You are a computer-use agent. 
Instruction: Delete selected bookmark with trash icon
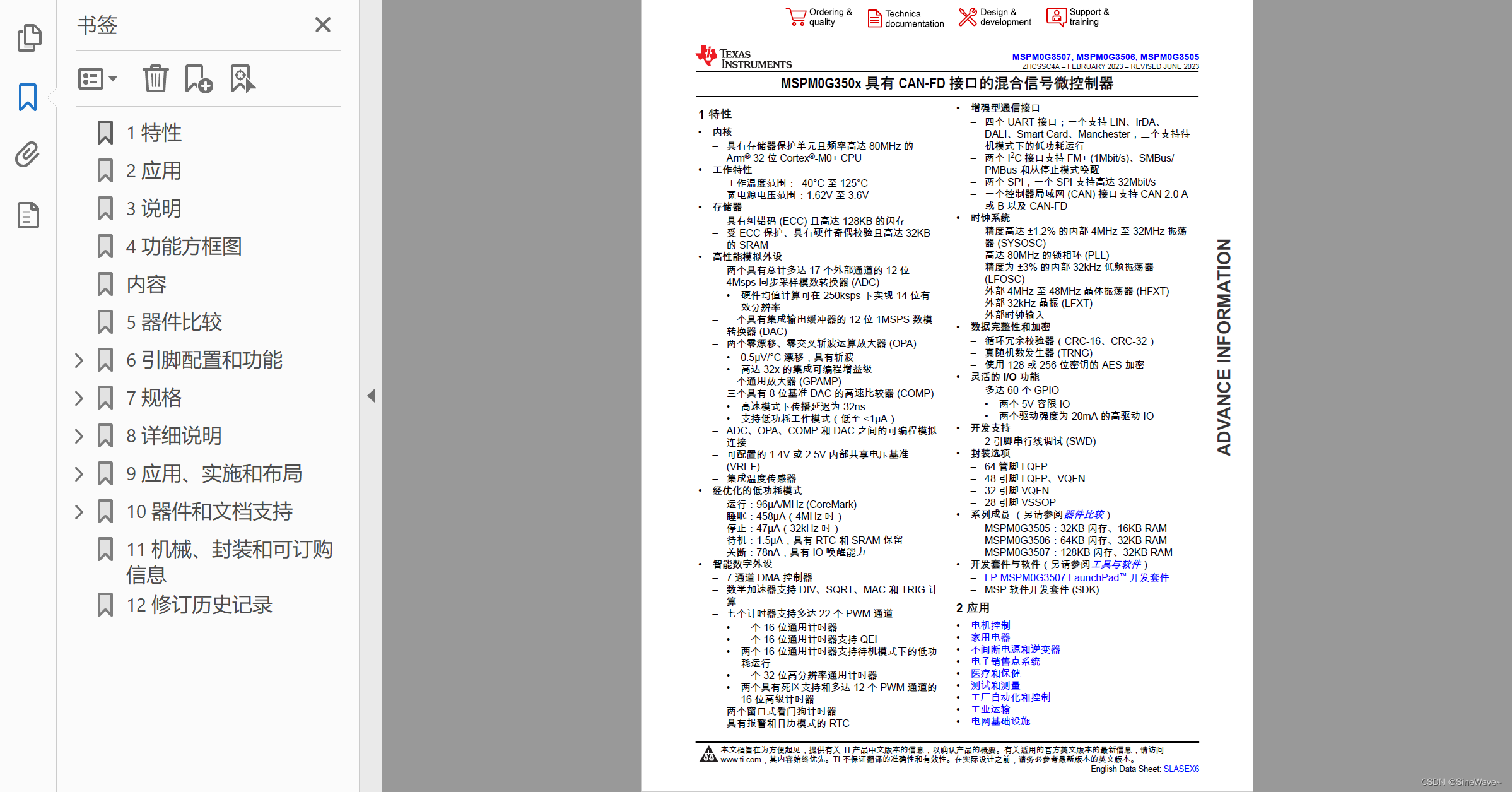click(x=155, y=79)
